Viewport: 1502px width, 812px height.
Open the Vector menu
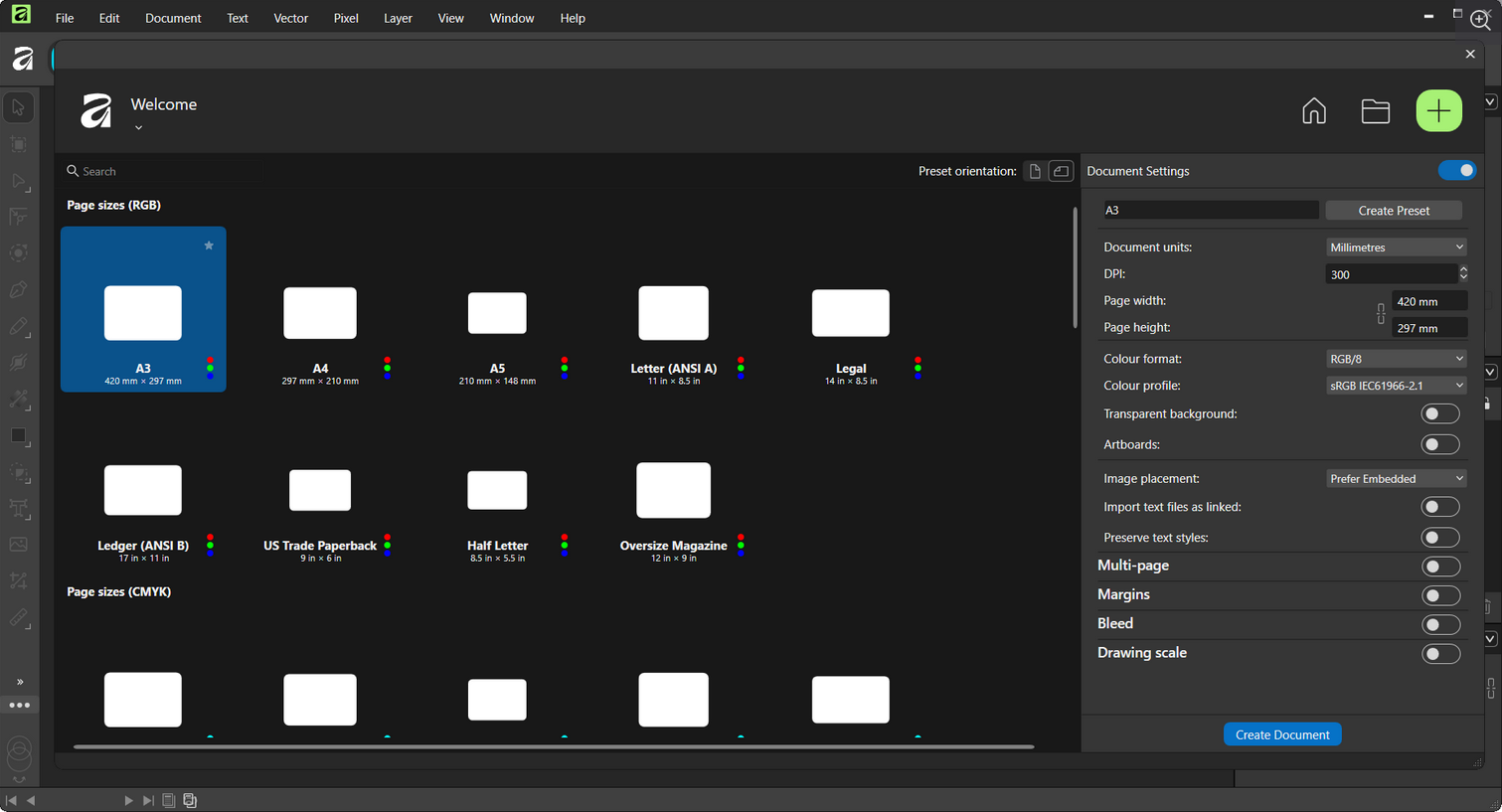[x=290, y=18]
